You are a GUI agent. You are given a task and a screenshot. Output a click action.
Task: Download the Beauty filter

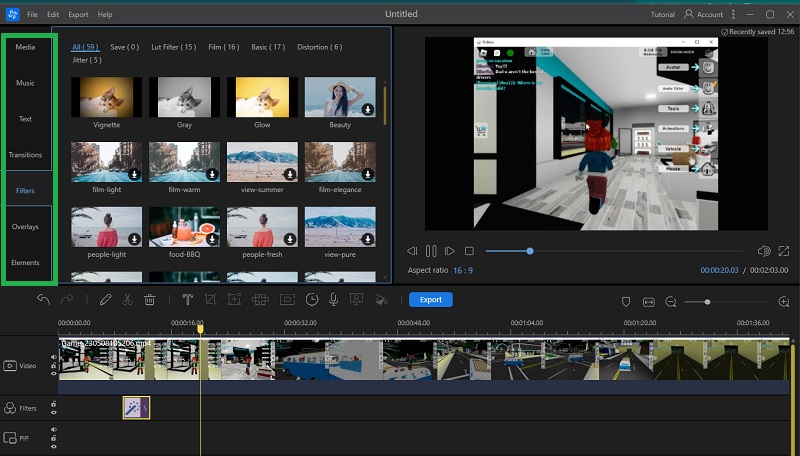pos(367,109)
